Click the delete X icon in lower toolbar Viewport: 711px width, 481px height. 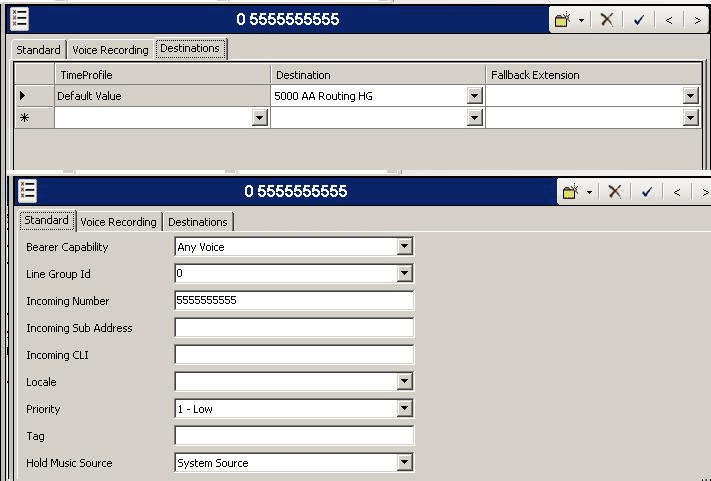[614, 191]
